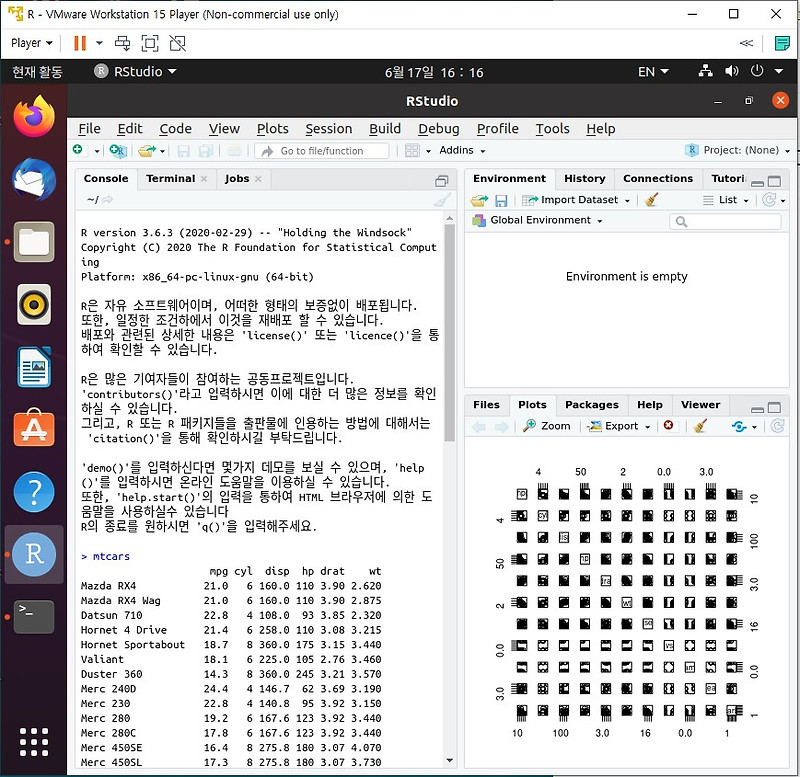
Task: Click the back navigation arrow in Plots
Action: point(480,426)
